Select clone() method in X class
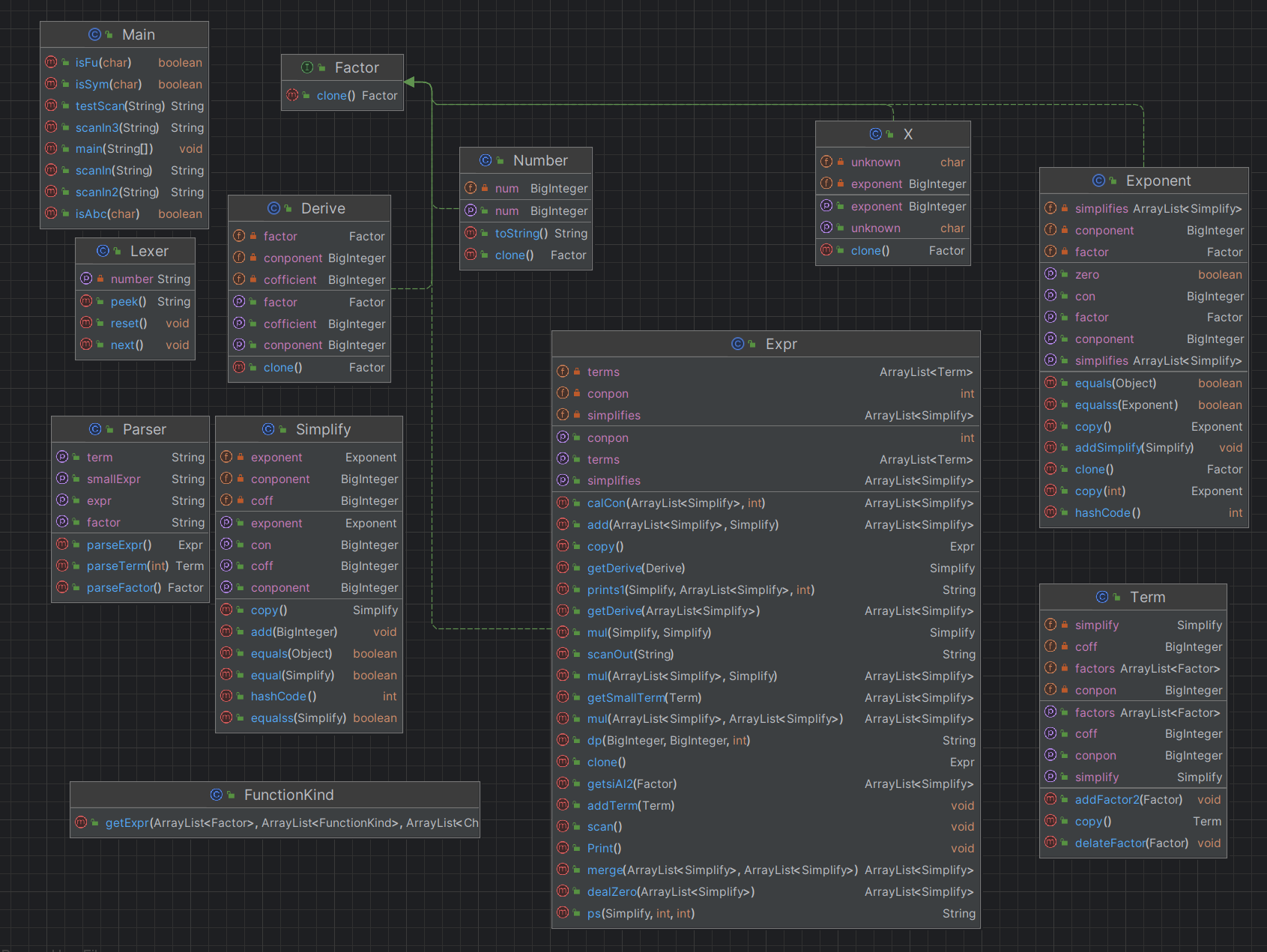The image size is (1267, 952). point(871,250)
